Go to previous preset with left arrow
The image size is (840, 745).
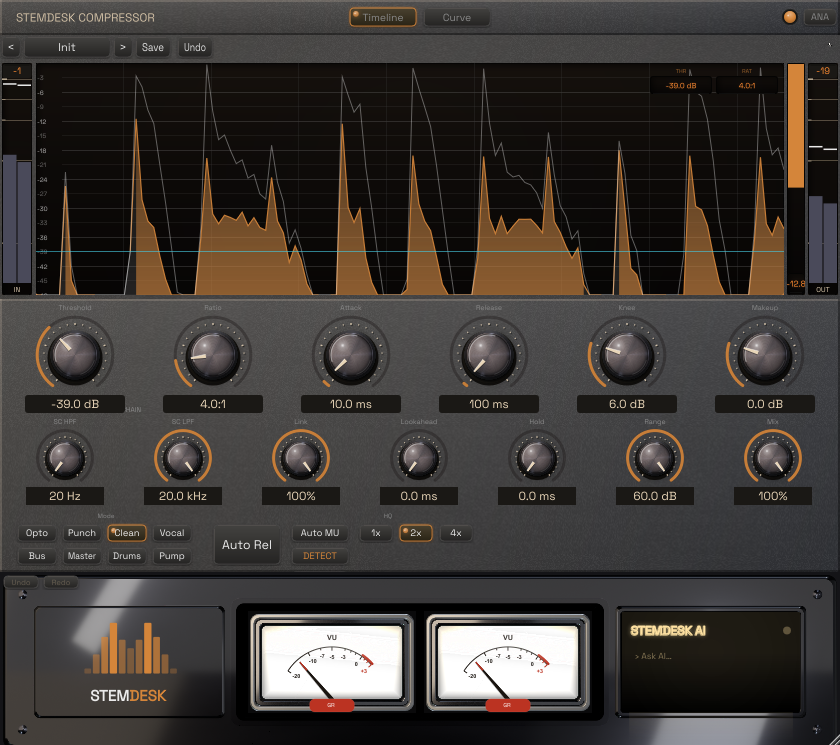pos(11,47)
